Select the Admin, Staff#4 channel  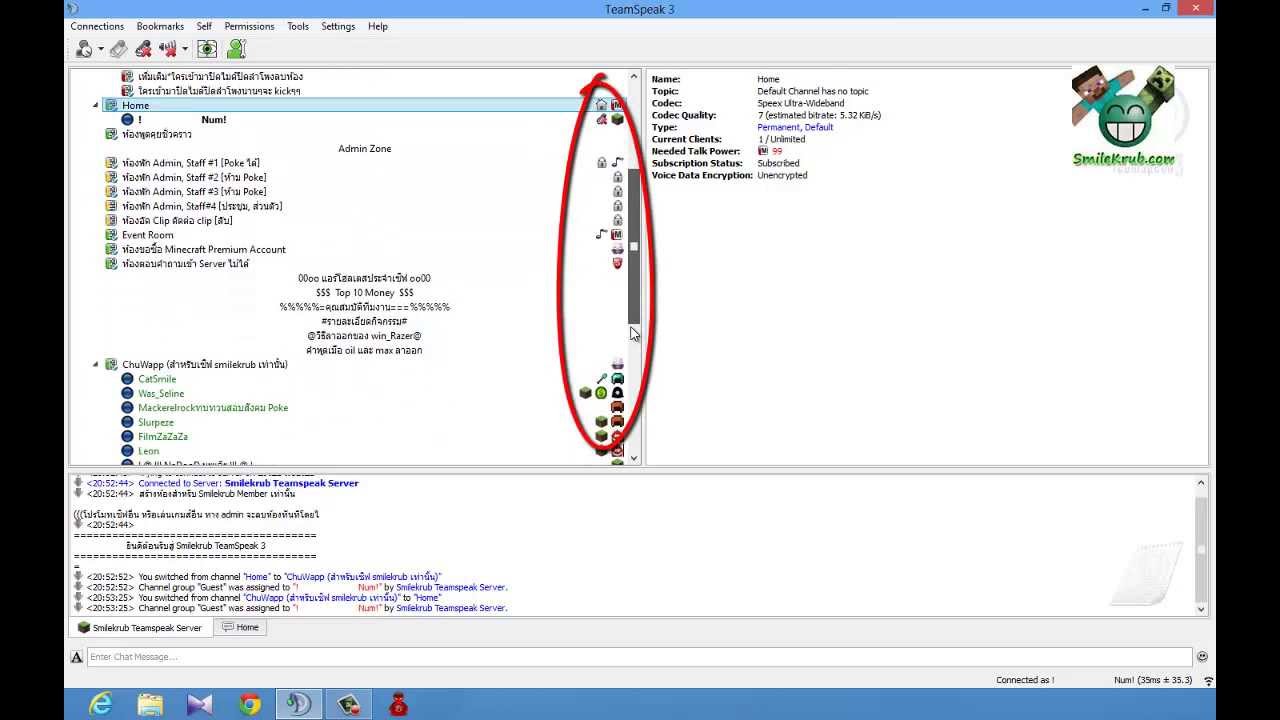pyautogui.click(x=202, y=206)
